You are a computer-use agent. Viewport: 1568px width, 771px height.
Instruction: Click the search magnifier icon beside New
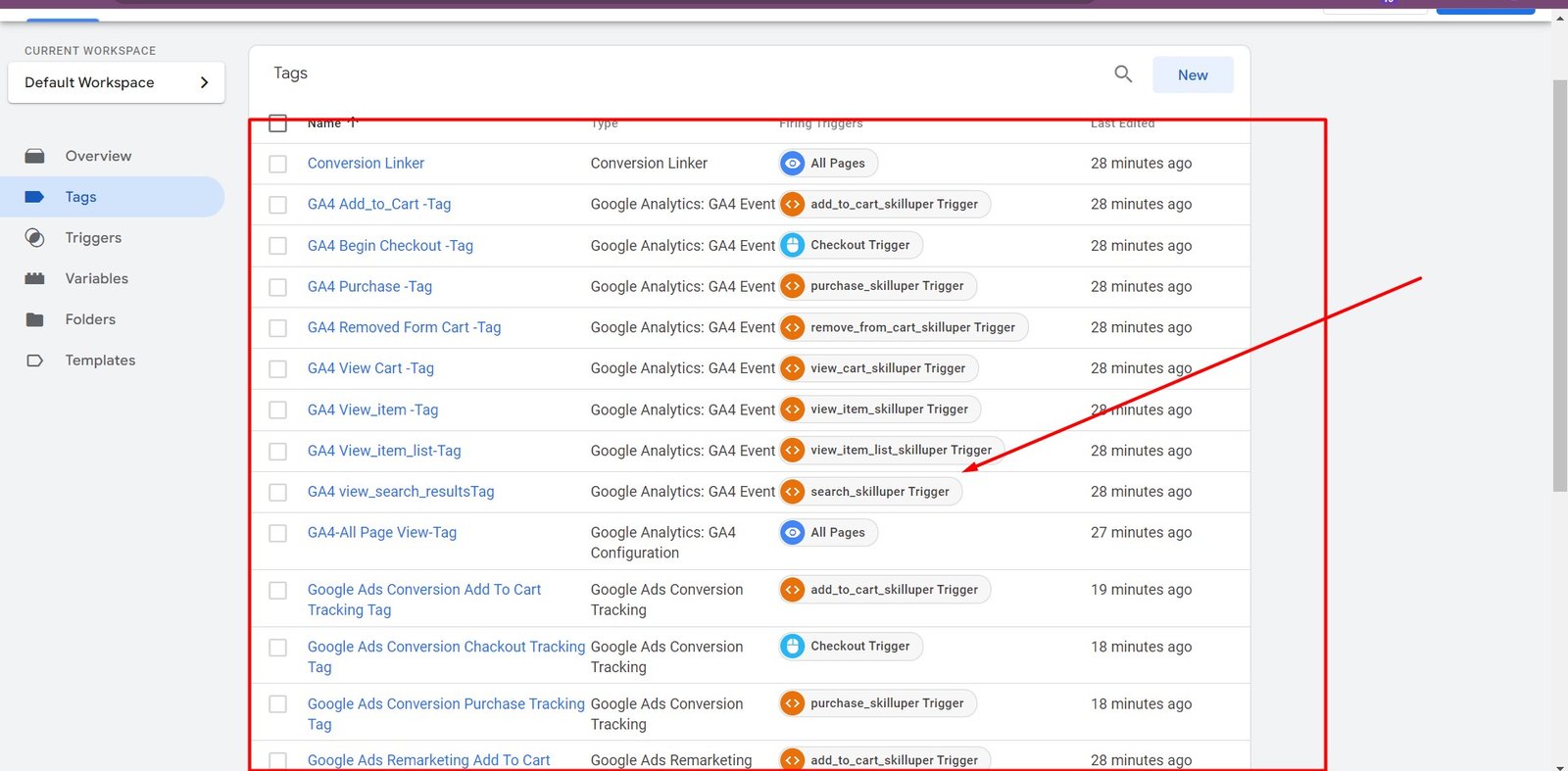tap(1123, 73)
